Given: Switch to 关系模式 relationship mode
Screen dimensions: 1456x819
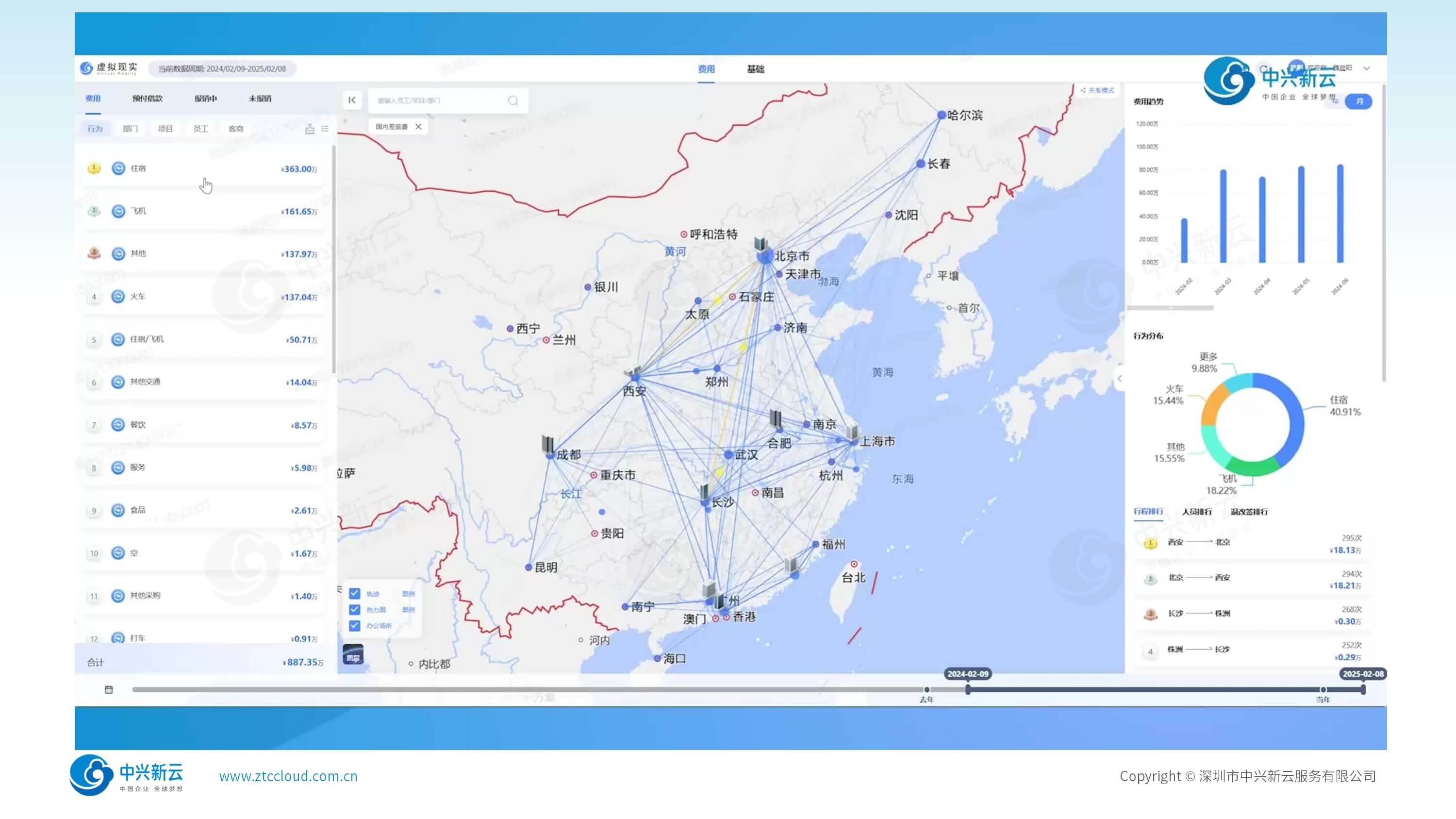Looking at the screenshot, I should (x=1097, y=90).
